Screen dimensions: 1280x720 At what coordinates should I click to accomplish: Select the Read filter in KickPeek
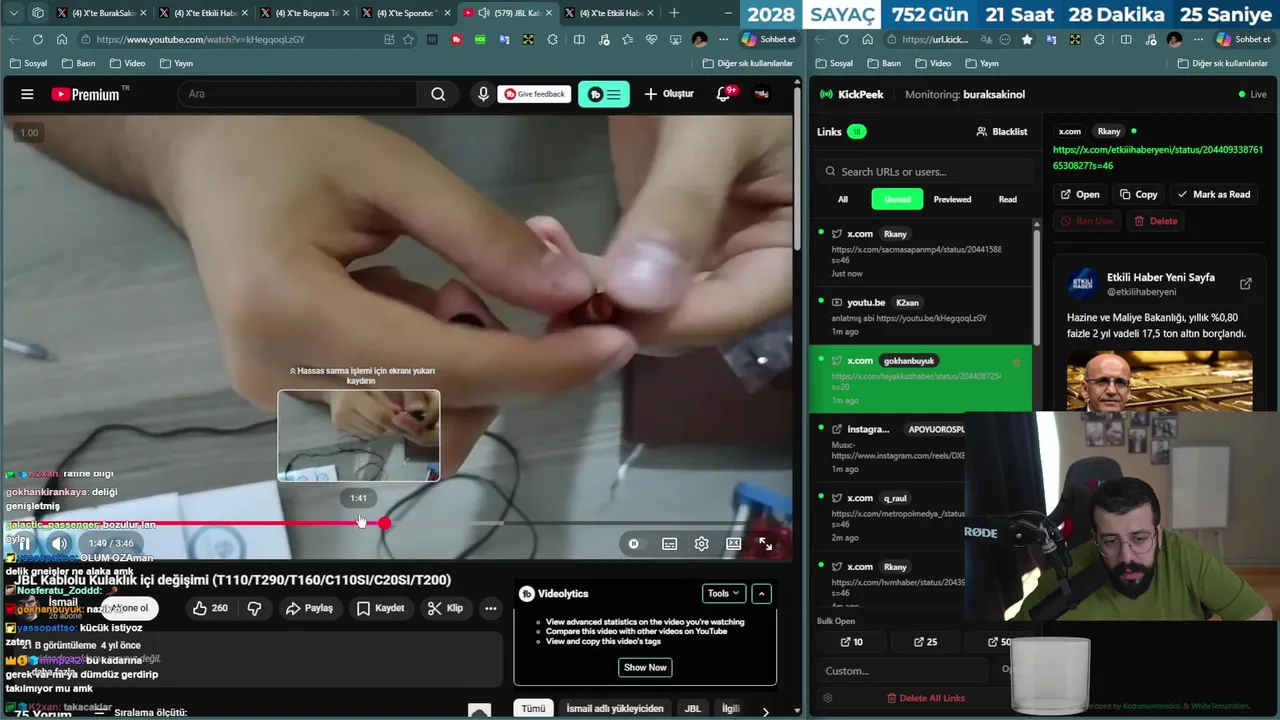click(x=1007, y=199)
